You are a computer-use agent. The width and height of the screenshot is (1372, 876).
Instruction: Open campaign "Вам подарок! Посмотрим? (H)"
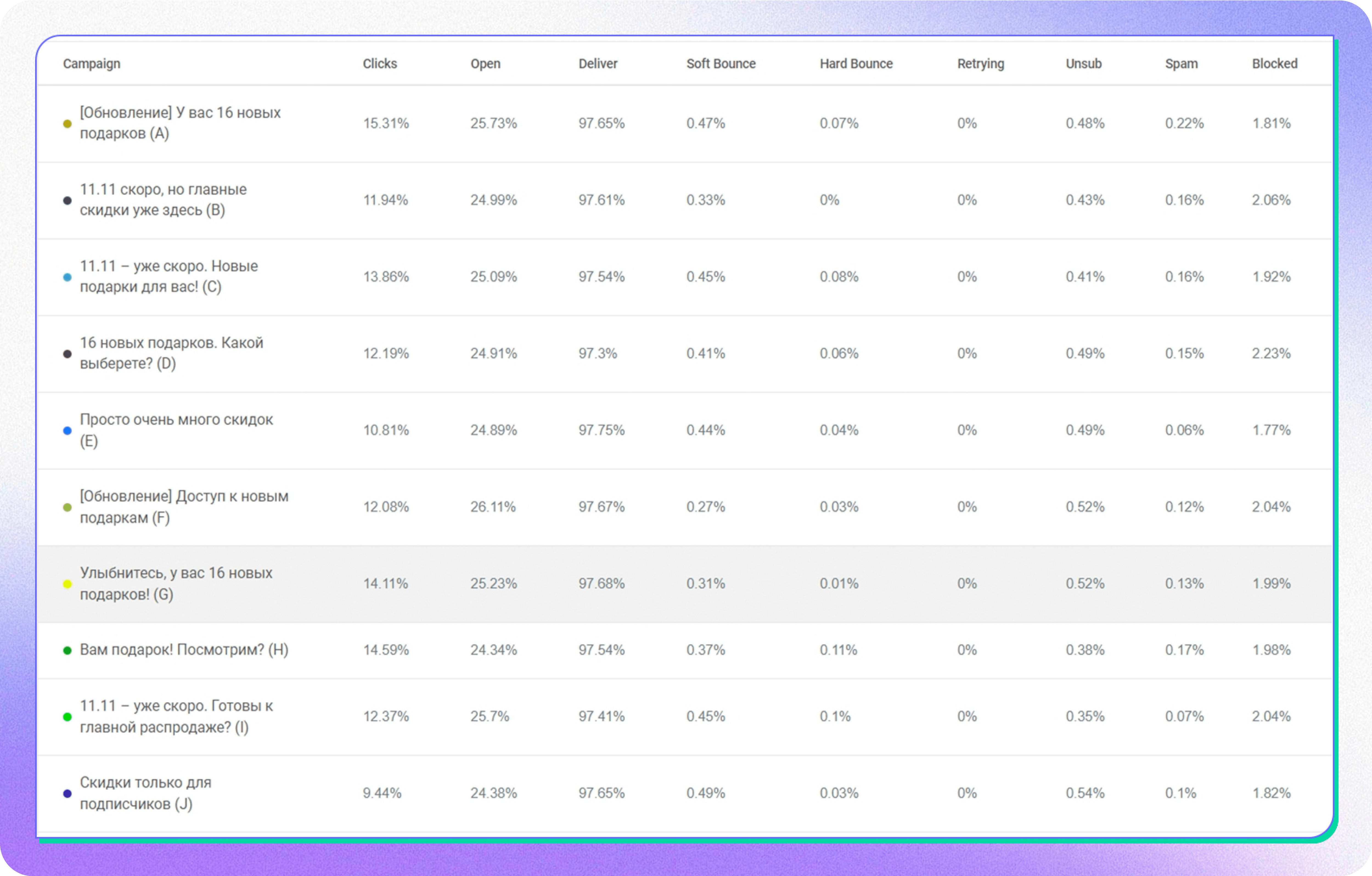(x=184, y=650)
